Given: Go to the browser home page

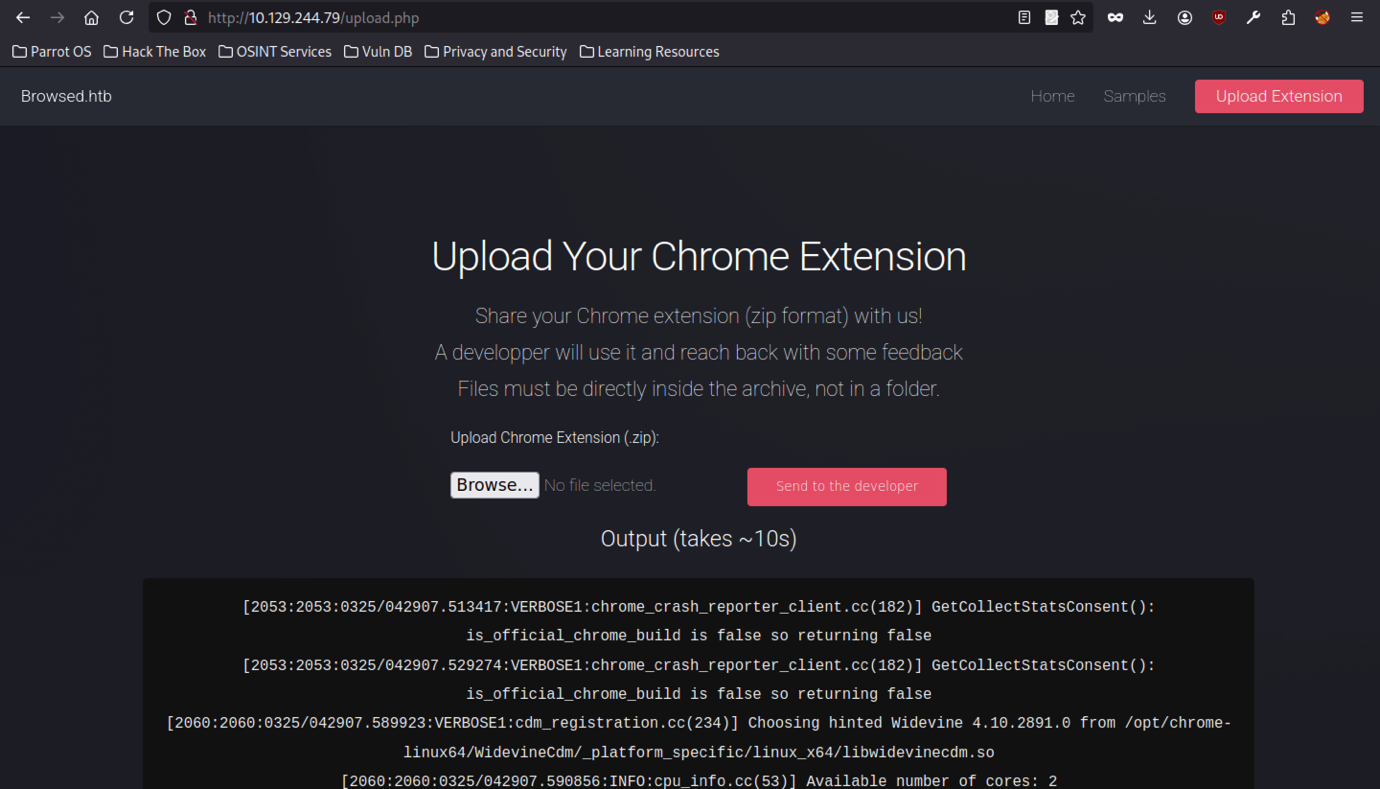Looking at the screenshot, I should click(91, 18).
